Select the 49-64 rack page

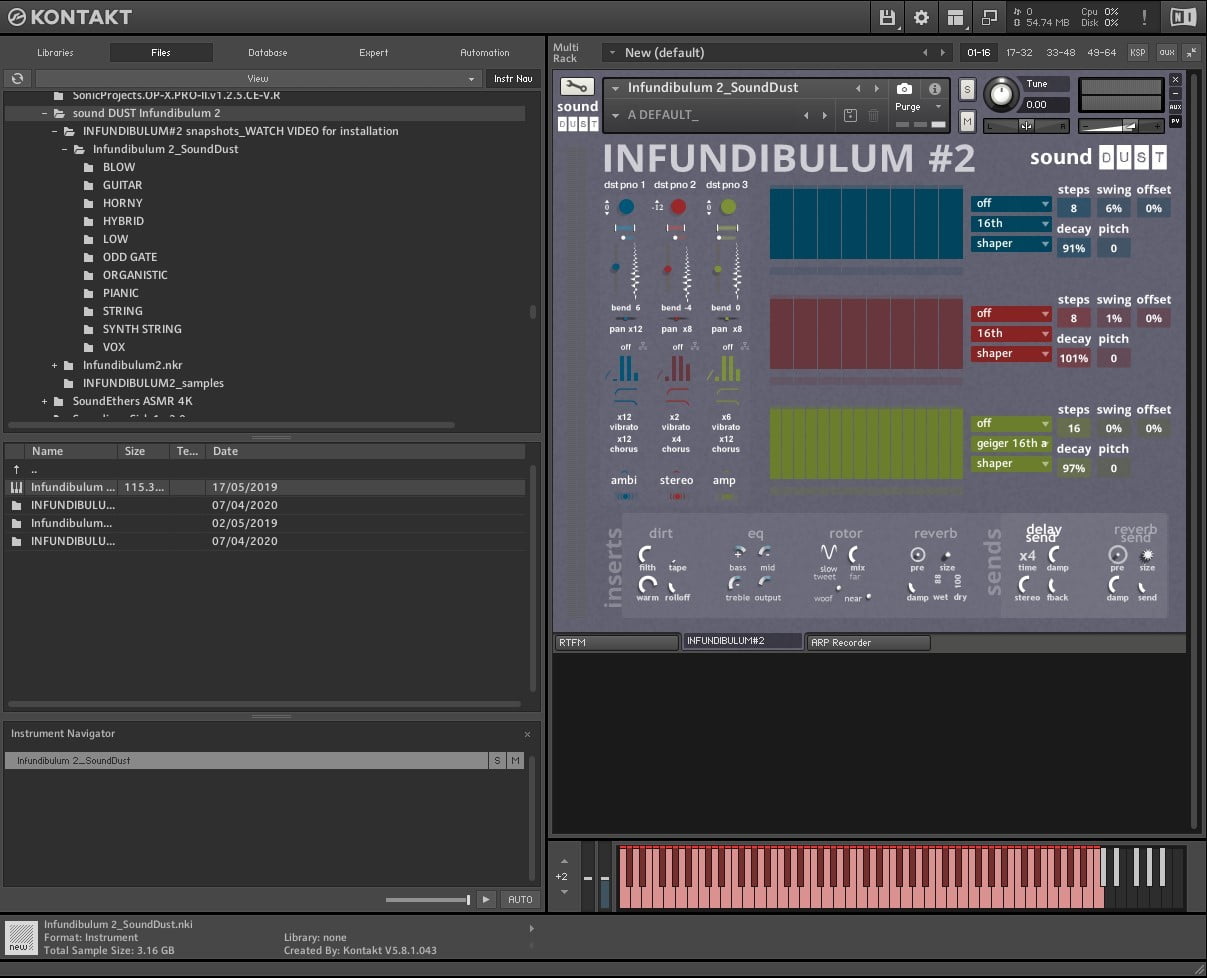(x=1102, y=52)
